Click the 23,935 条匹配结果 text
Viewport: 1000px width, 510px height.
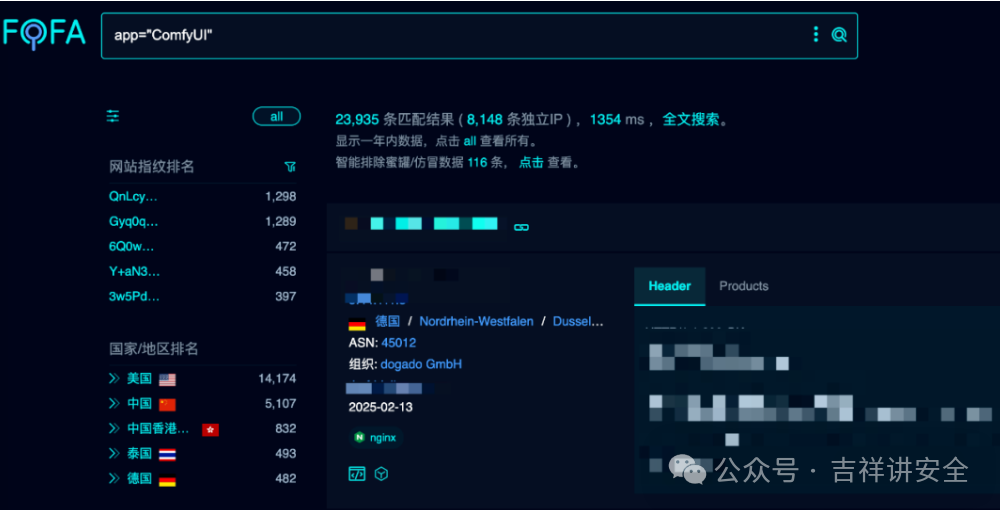[x=395, y=119]
